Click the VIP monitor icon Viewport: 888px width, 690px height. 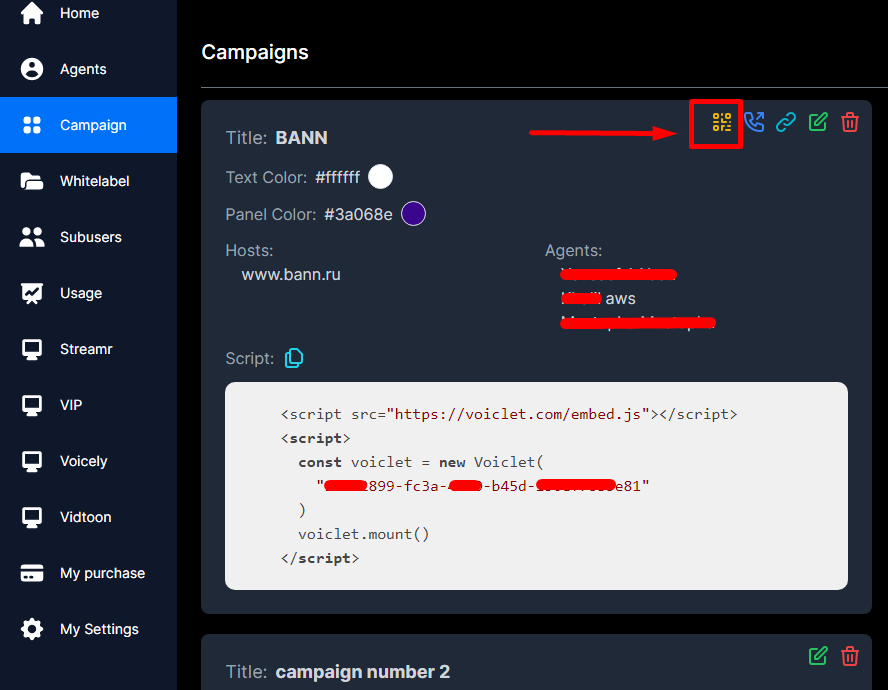tap(32, 406)
